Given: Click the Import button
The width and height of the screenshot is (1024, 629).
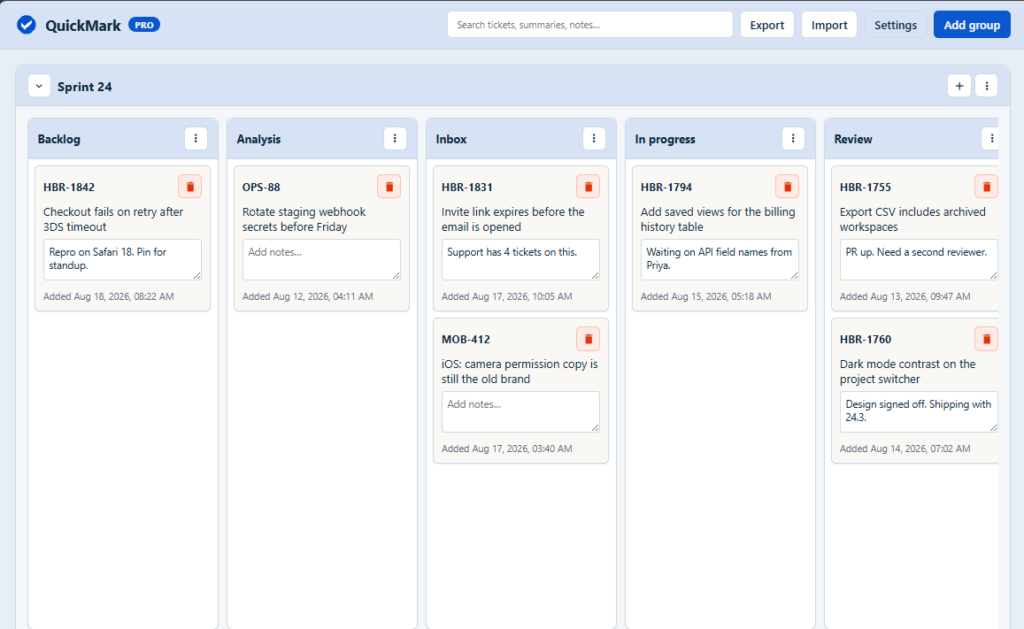Looking at the screenshot, I should click(829, 25).
